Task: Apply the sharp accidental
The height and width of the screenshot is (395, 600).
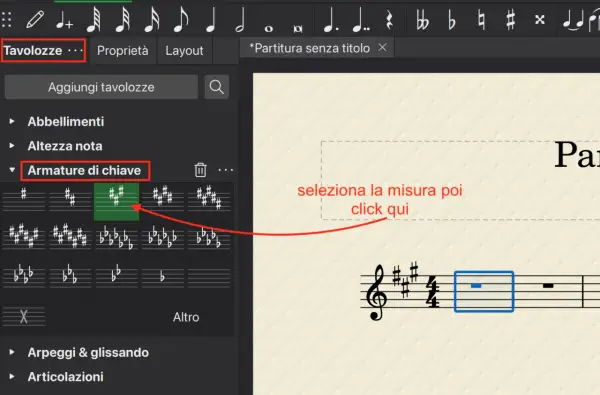Action: tap(510, 20)
